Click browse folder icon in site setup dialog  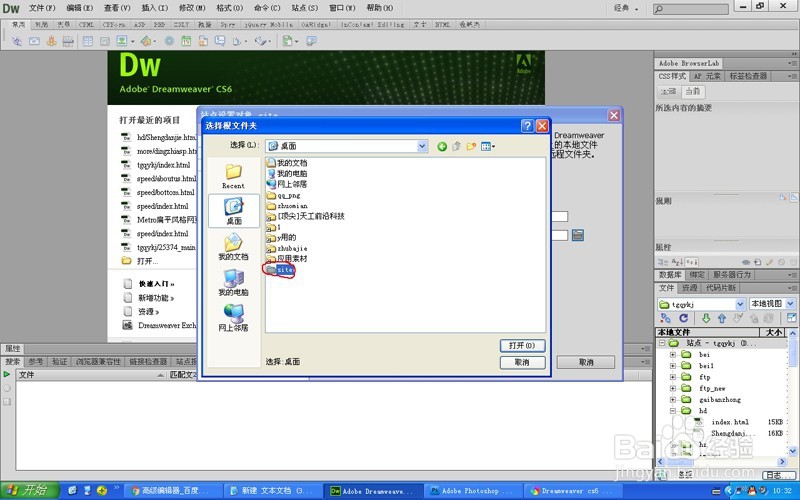point(578,235)
